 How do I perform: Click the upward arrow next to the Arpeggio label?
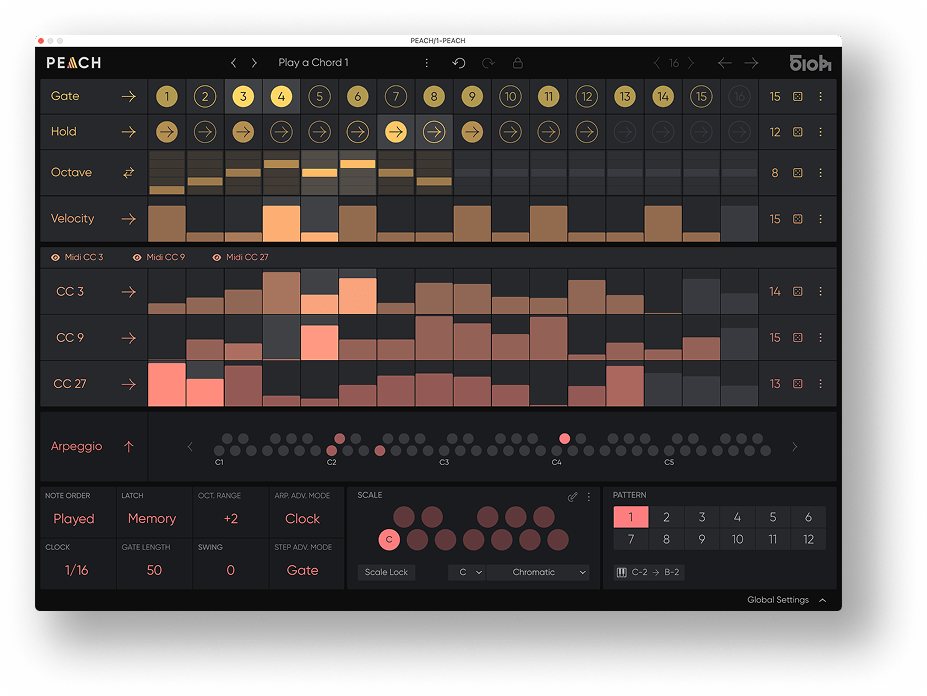click(x=128, y=446)
